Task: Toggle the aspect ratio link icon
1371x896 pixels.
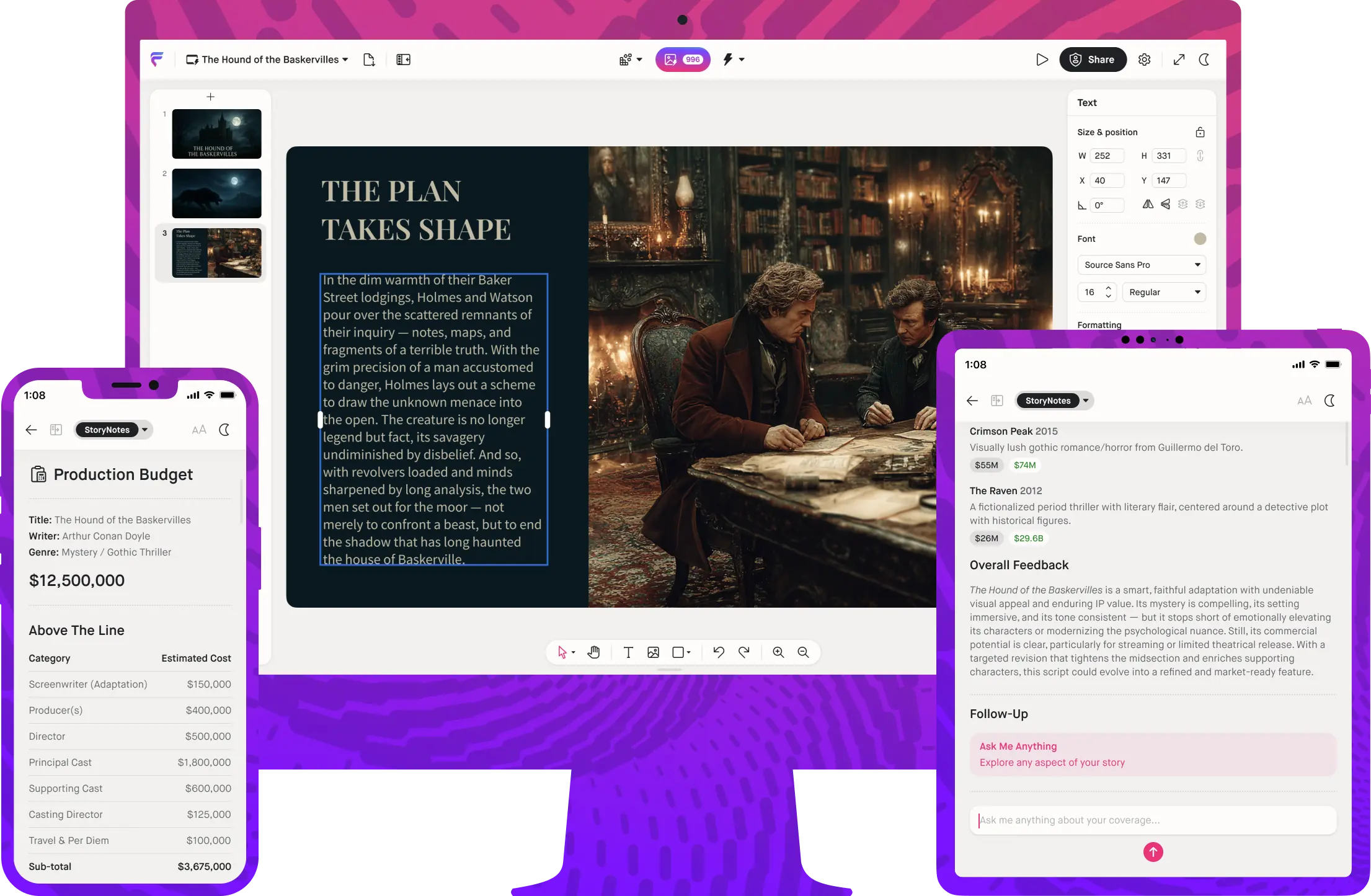Action: (1200, 156)
